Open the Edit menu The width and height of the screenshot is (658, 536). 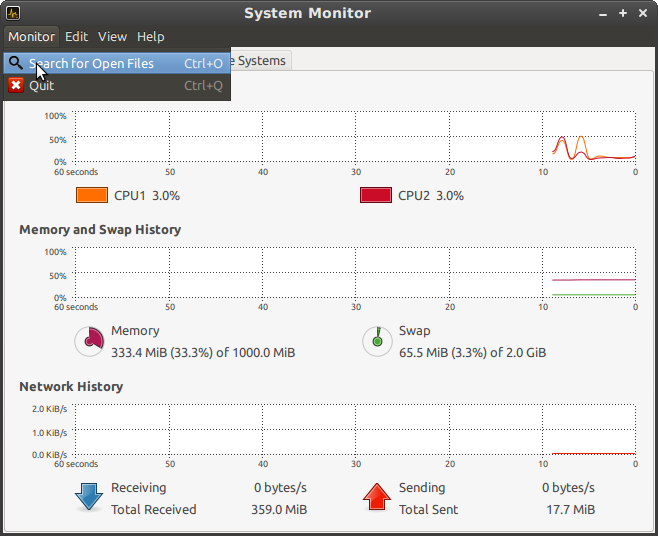[76, 37]
